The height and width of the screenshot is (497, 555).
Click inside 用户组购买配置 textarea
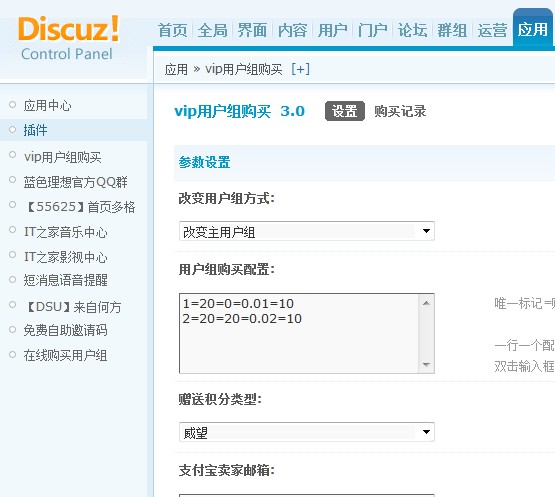[299, 333]
